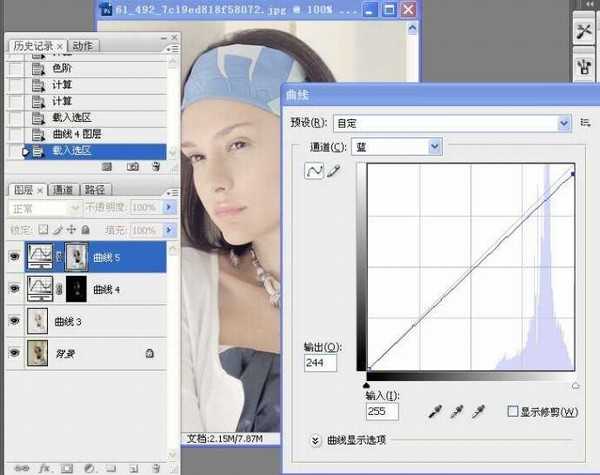Click the layer style fx icon
600x475 pixels.
pos(44,467)
